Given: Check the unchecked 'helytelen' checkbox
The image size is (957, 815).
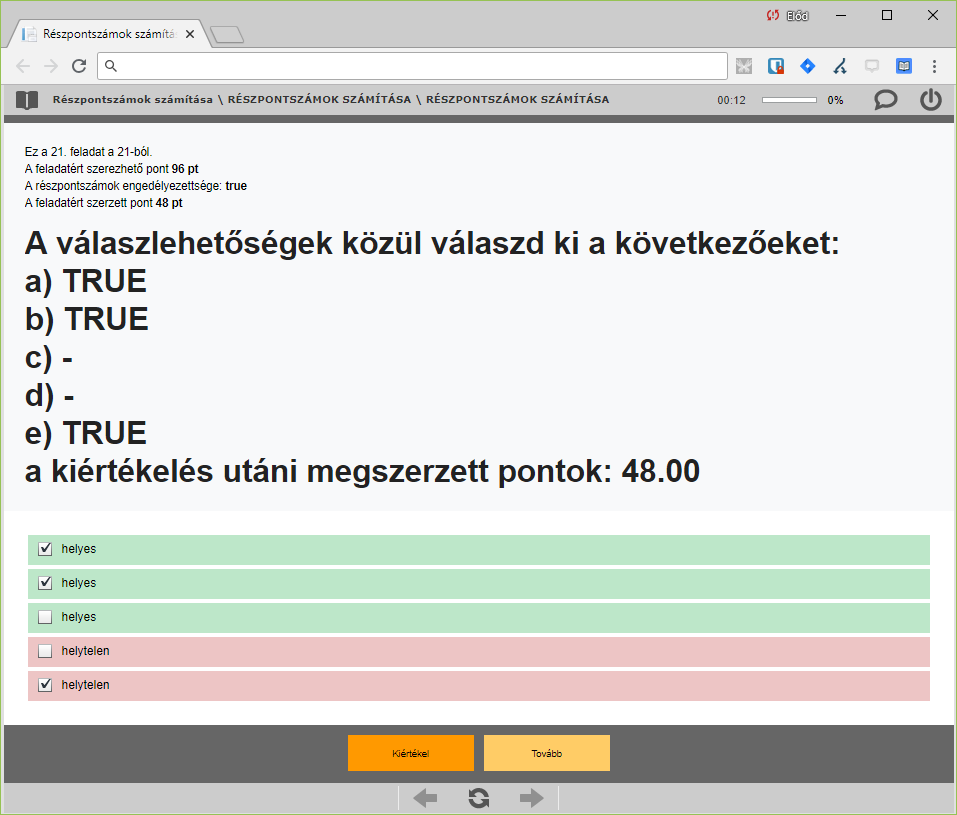Looking at the screenshot, I should click(45, 651).
